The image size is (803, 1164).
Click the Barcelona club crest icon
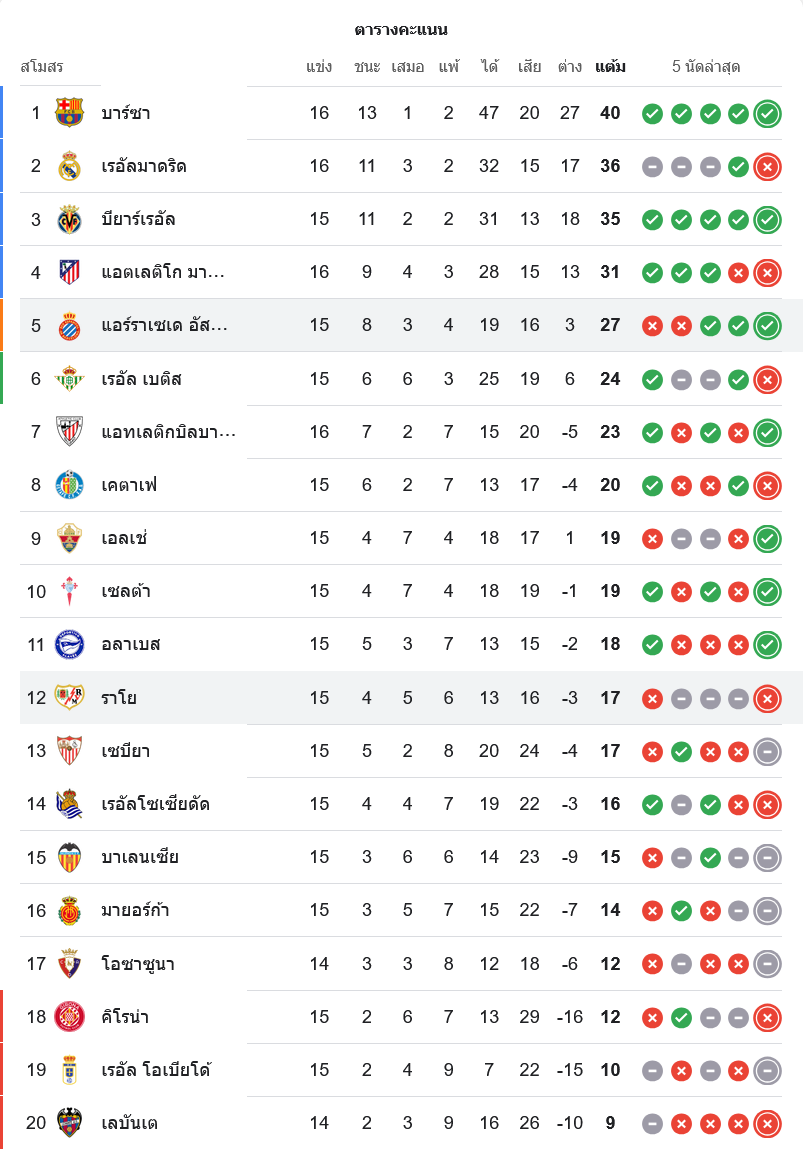pos(69,113)
